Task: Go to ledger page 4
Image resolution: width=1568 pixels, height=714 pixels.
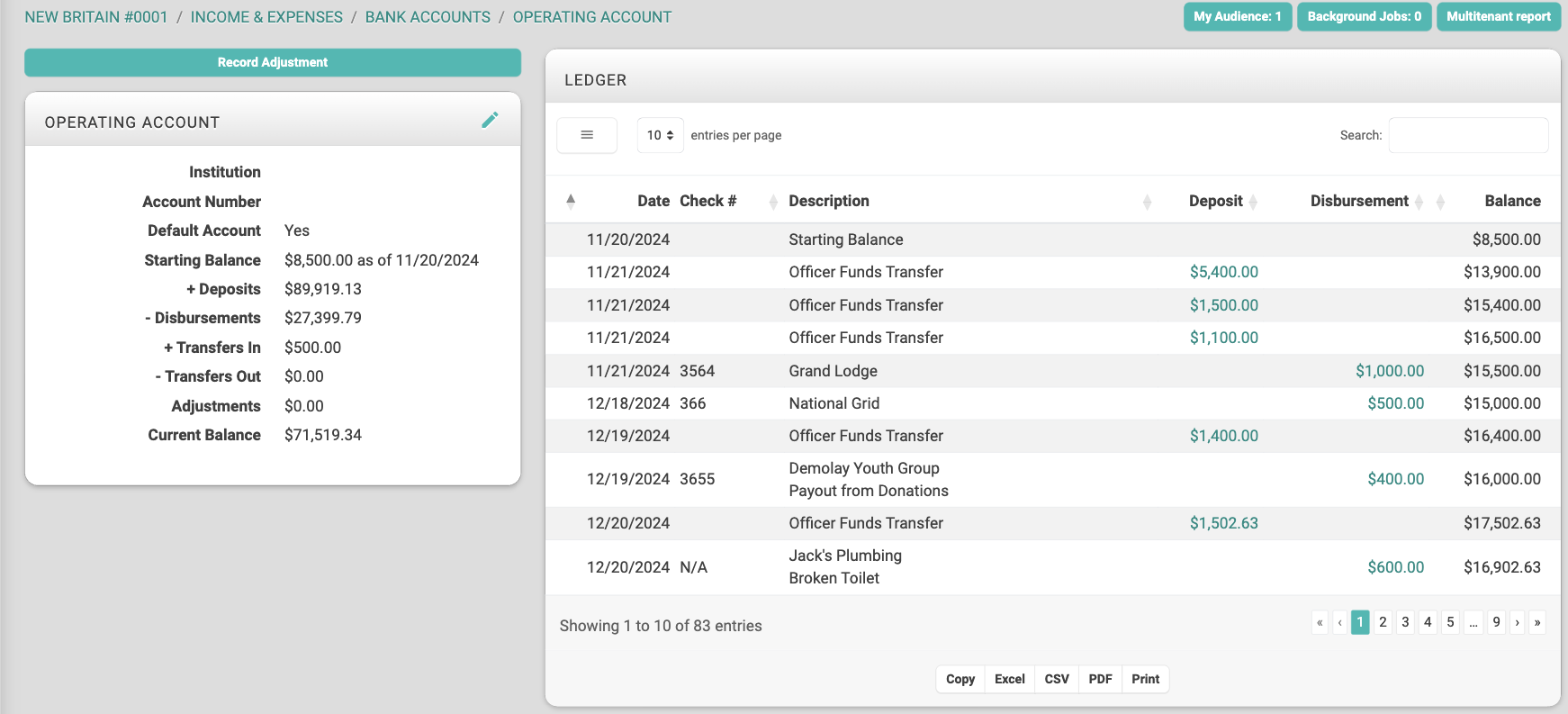Action: click(x=1428, y=623)
